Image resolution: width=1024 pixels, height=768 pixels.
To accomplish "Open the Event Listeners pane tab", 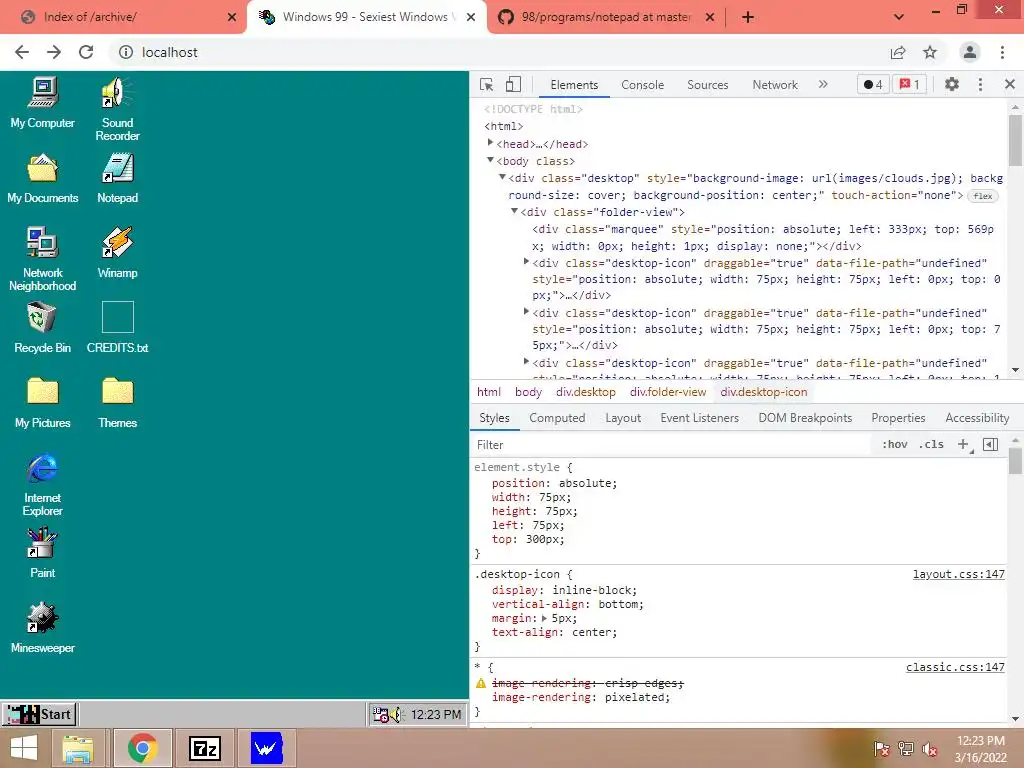I will pos(699,418).
